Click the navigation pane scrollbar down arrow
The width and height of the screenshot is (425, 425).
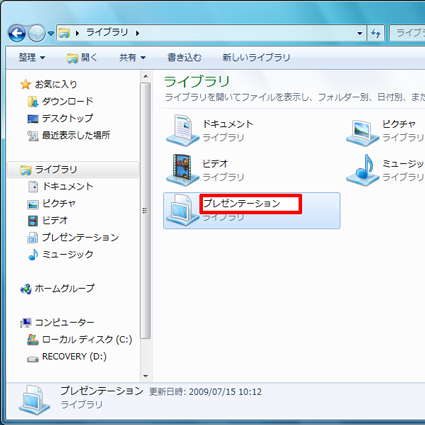(x=146, y=376)
